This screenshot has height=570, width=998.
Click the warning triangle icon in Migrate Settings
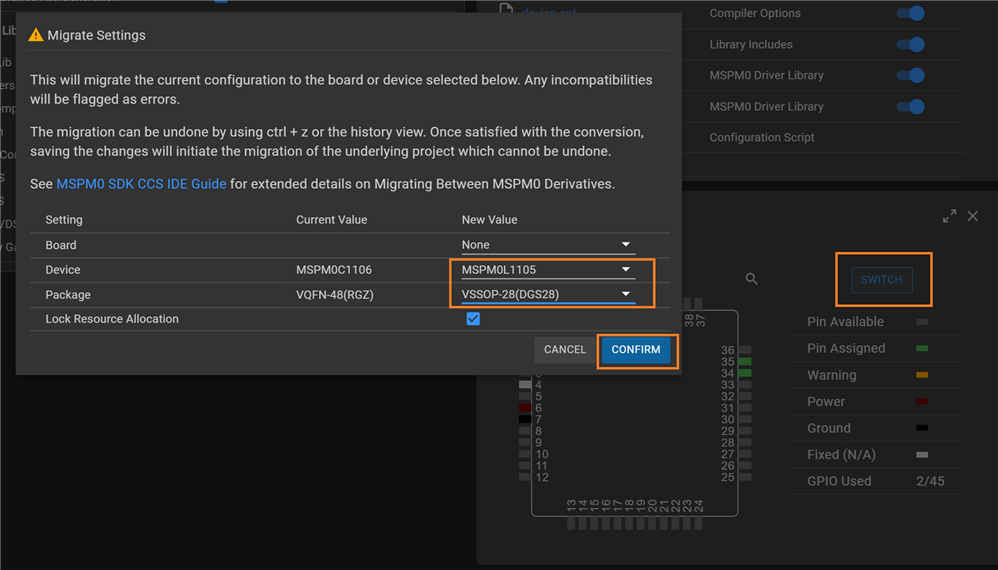[36, 35]
